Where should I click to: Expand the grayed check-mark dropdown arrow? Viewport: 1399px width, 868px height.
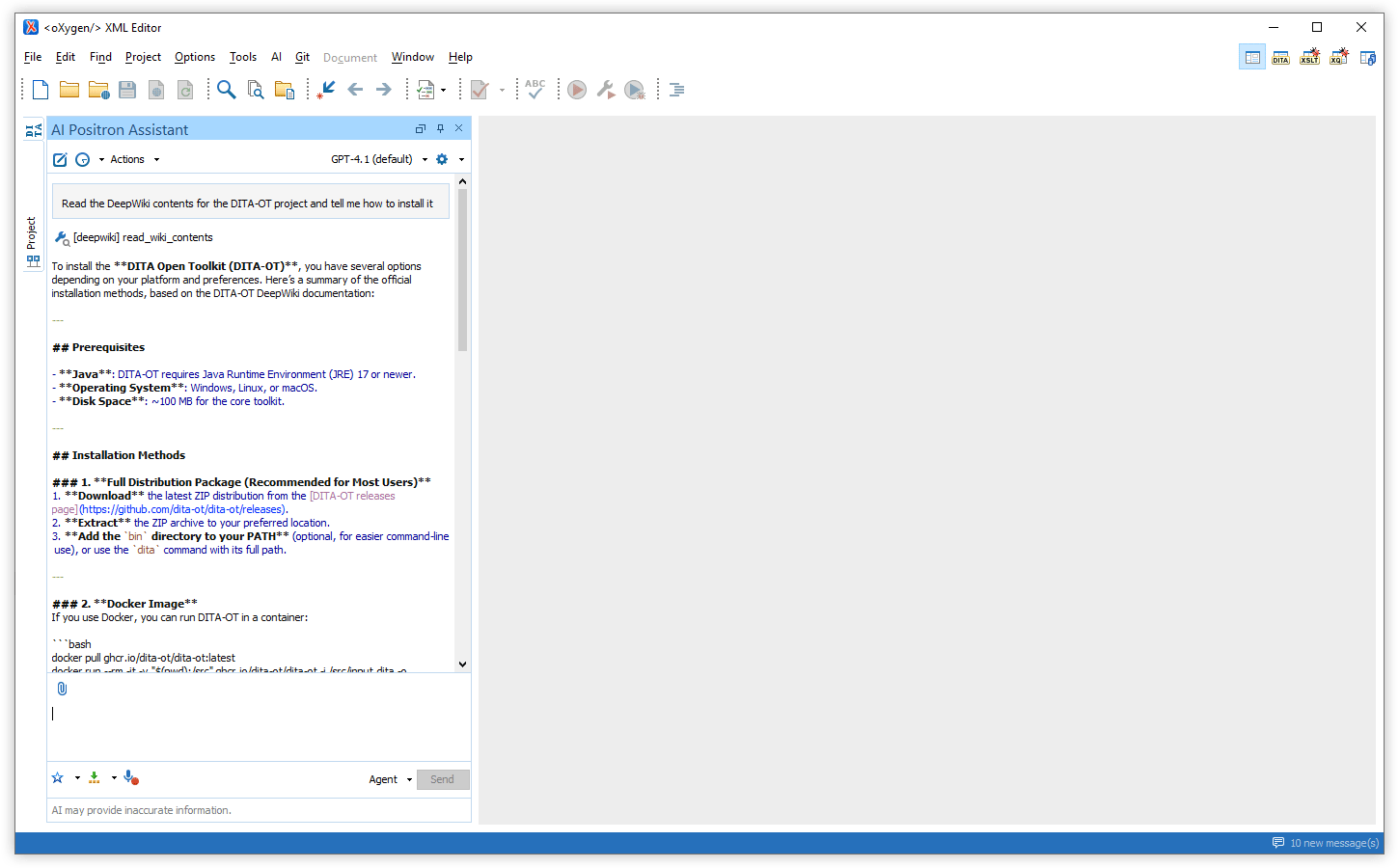(502, 90)
